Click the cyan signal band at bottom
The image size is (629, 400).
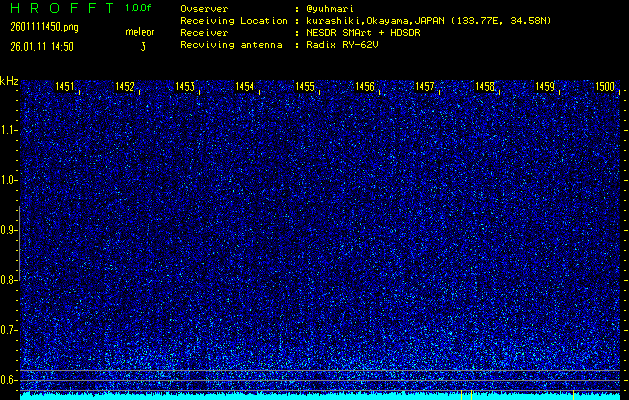[320, 396]
